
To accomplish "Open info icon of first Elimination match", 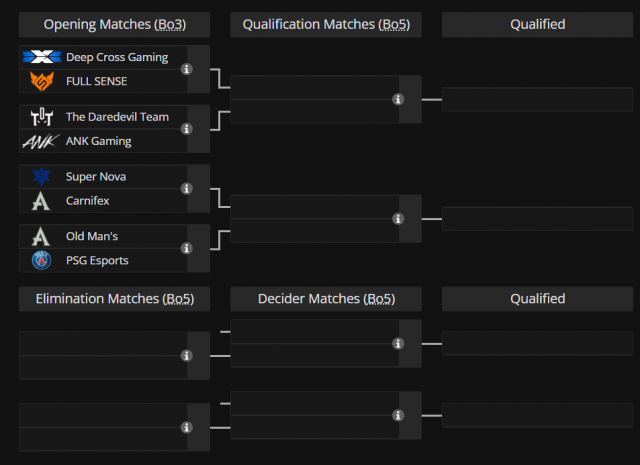I will (x=187, y=356).
